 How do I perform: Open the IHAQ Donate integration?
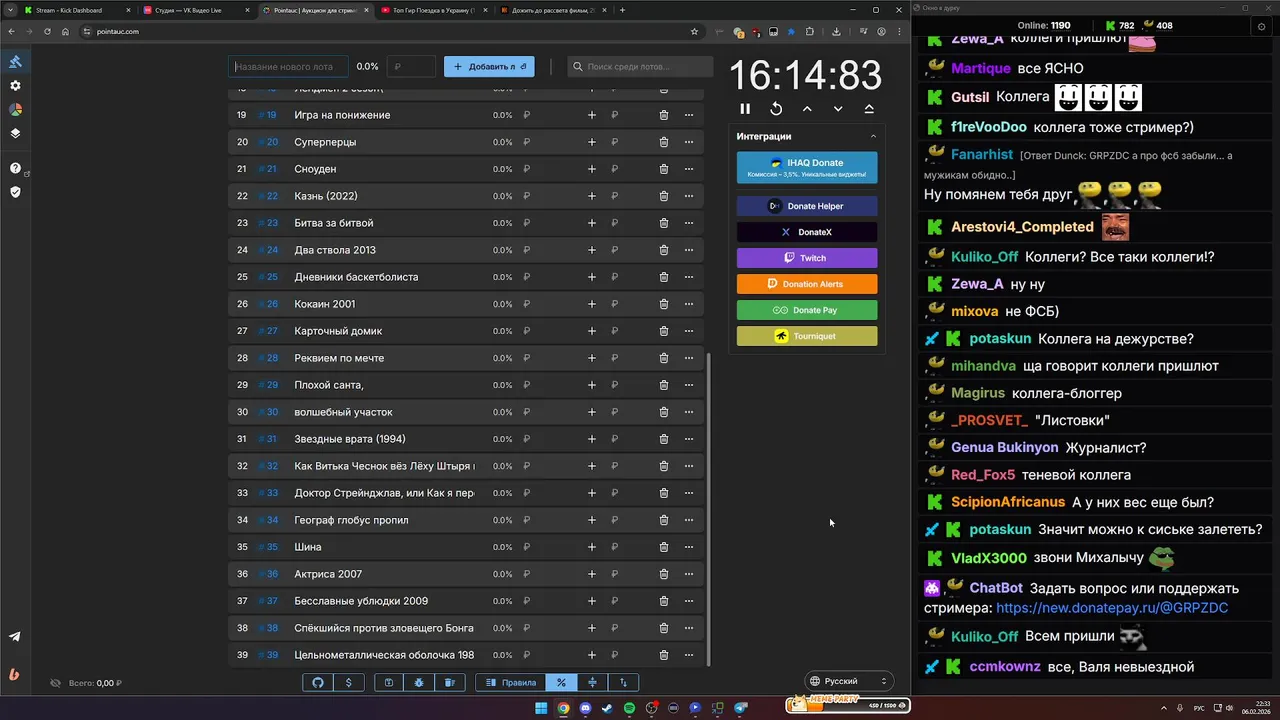click(807, 167)
